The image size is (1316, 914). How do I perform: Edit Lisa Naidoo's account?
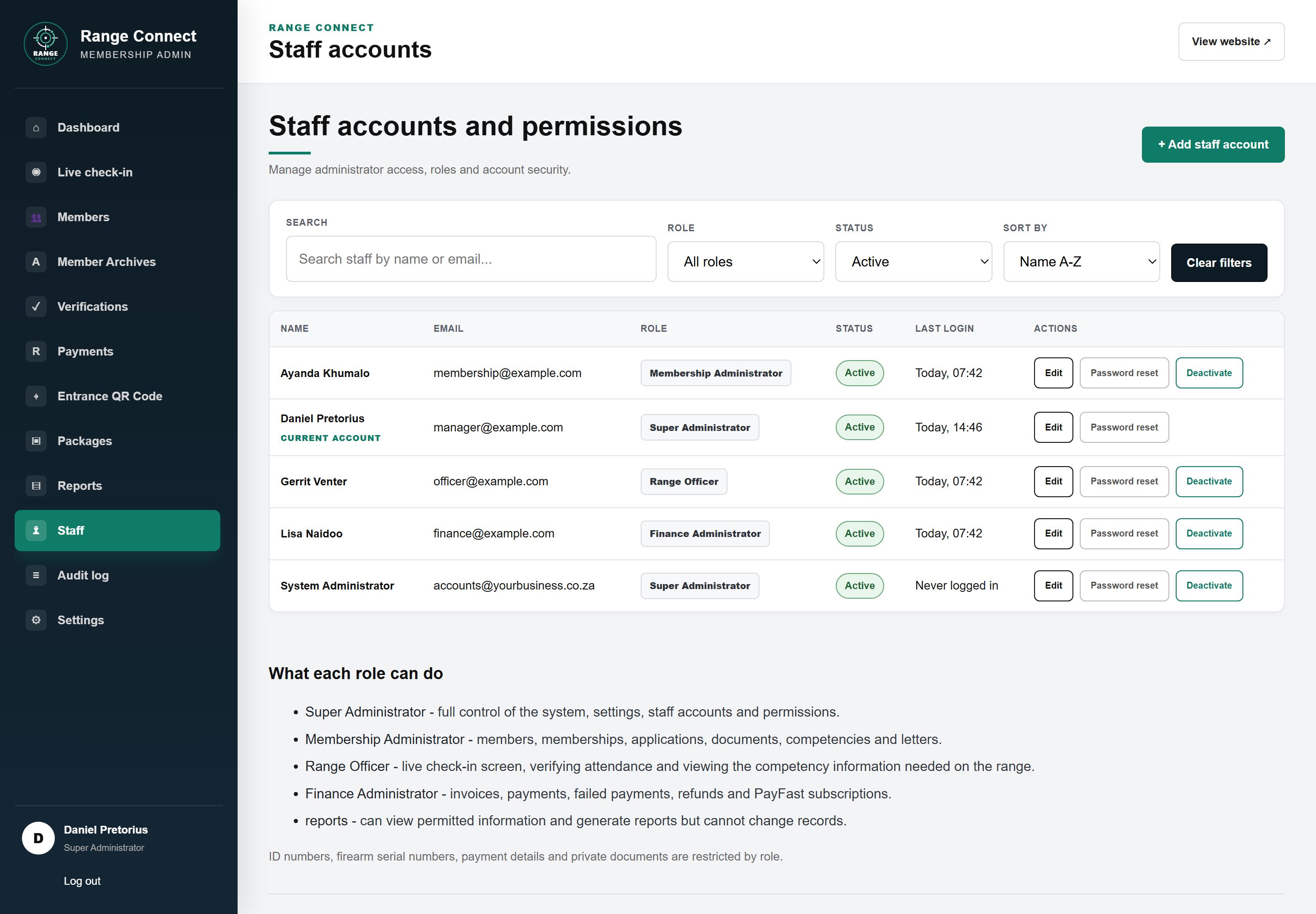(x=1053, y=534)
